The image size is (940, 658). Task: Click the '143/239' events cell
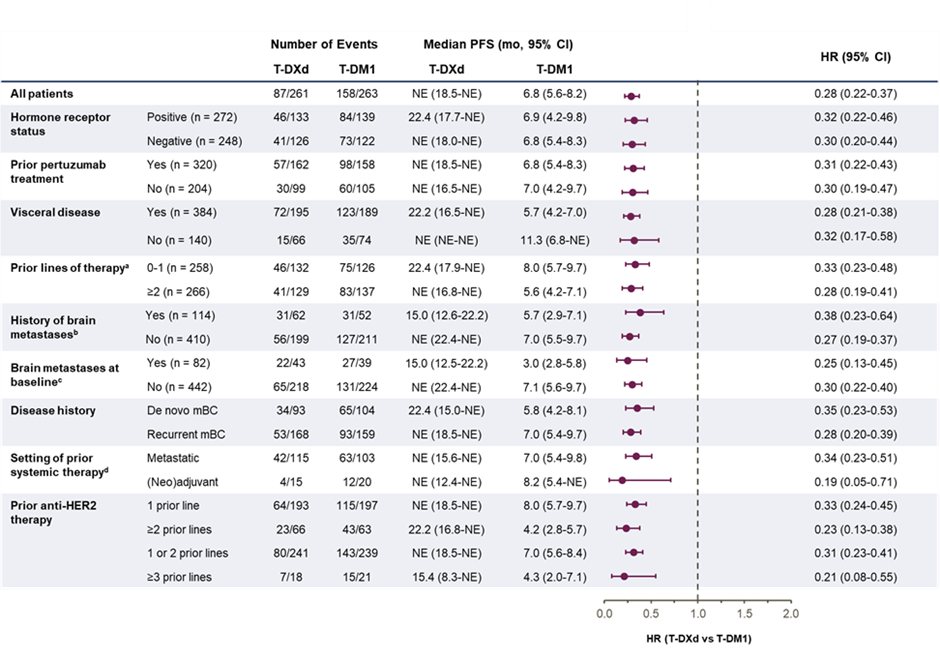357,553
